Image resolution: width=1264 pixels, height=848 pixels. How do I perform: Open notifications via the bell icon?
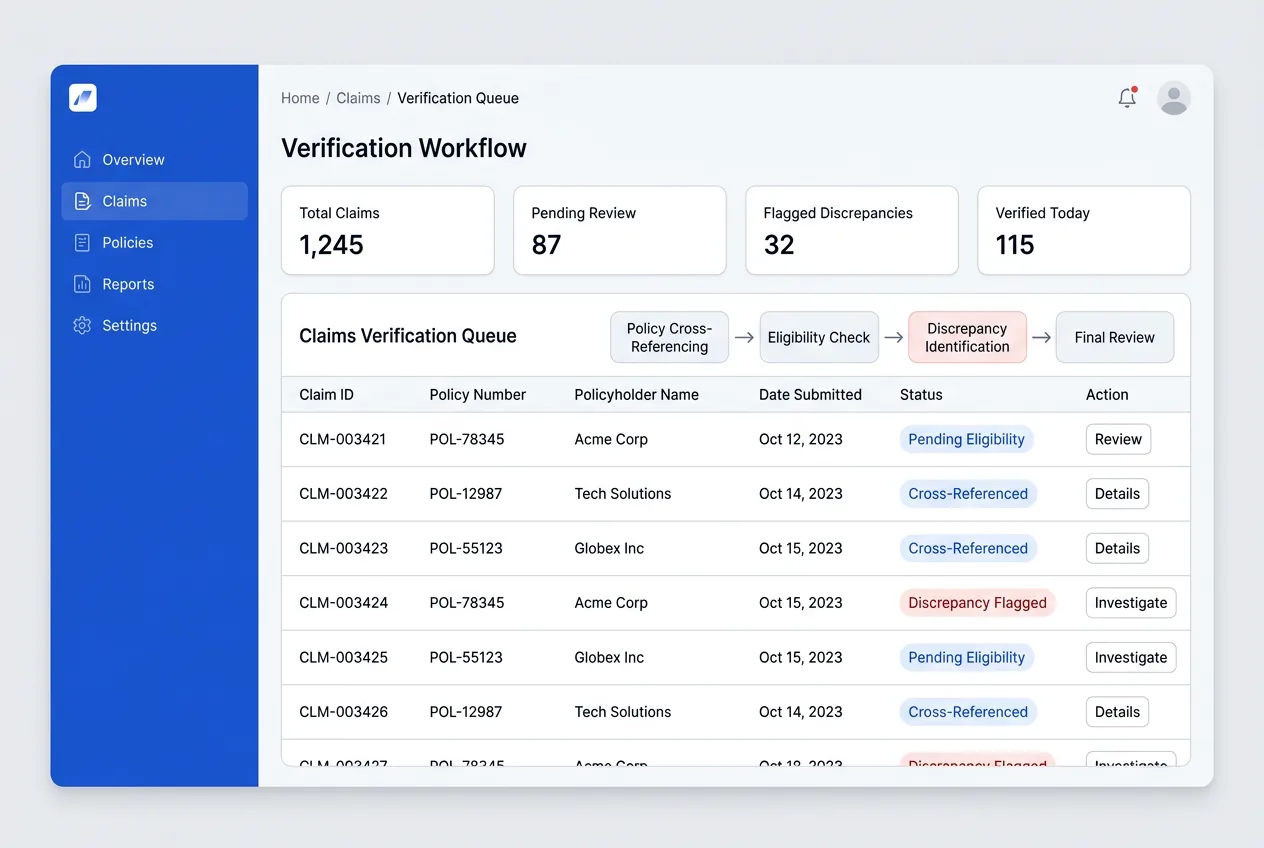click(x=1126, y=97)
